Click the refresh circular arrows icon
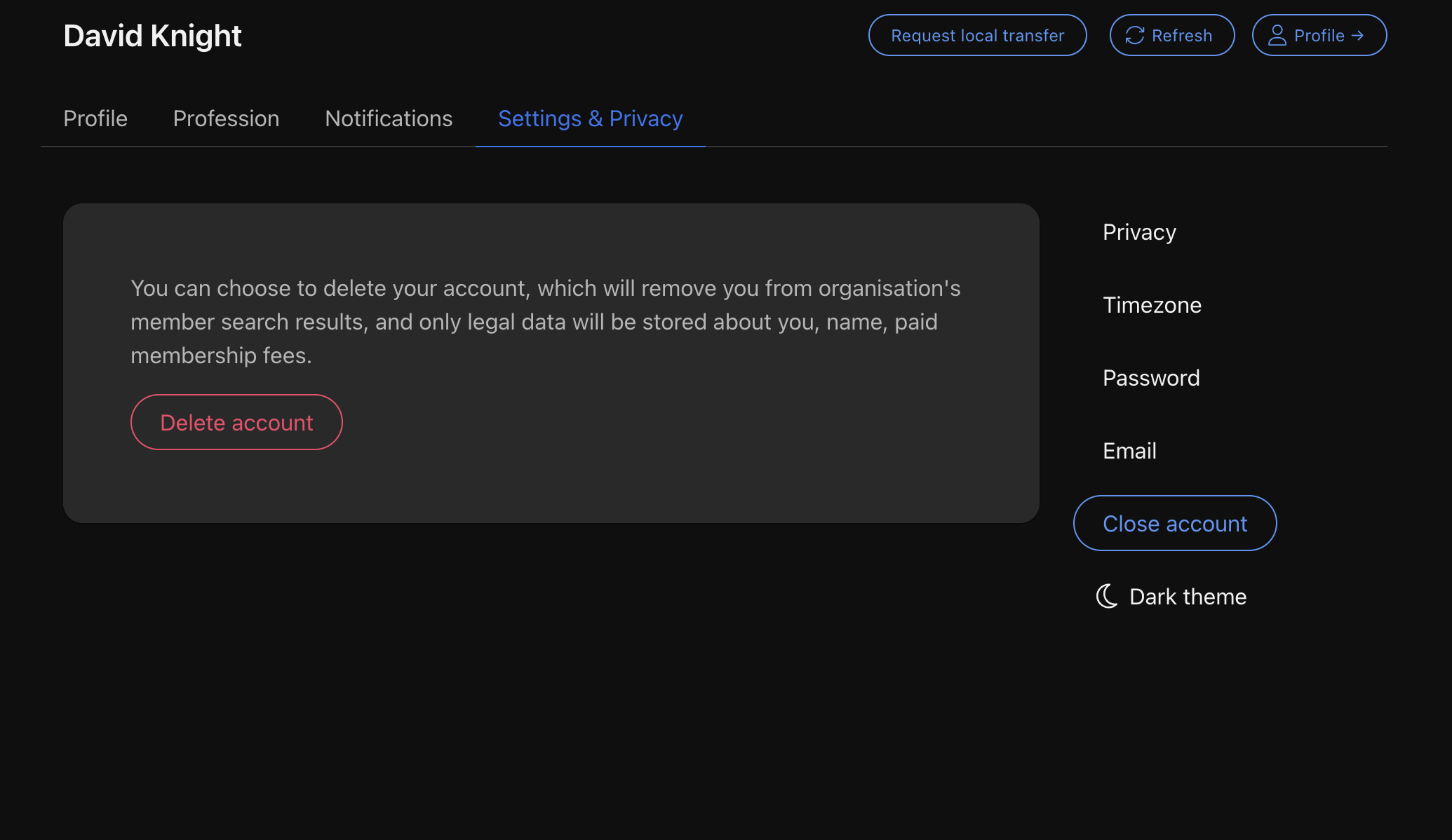This screenshot has height=840, width=1452. coord(1134,35)
